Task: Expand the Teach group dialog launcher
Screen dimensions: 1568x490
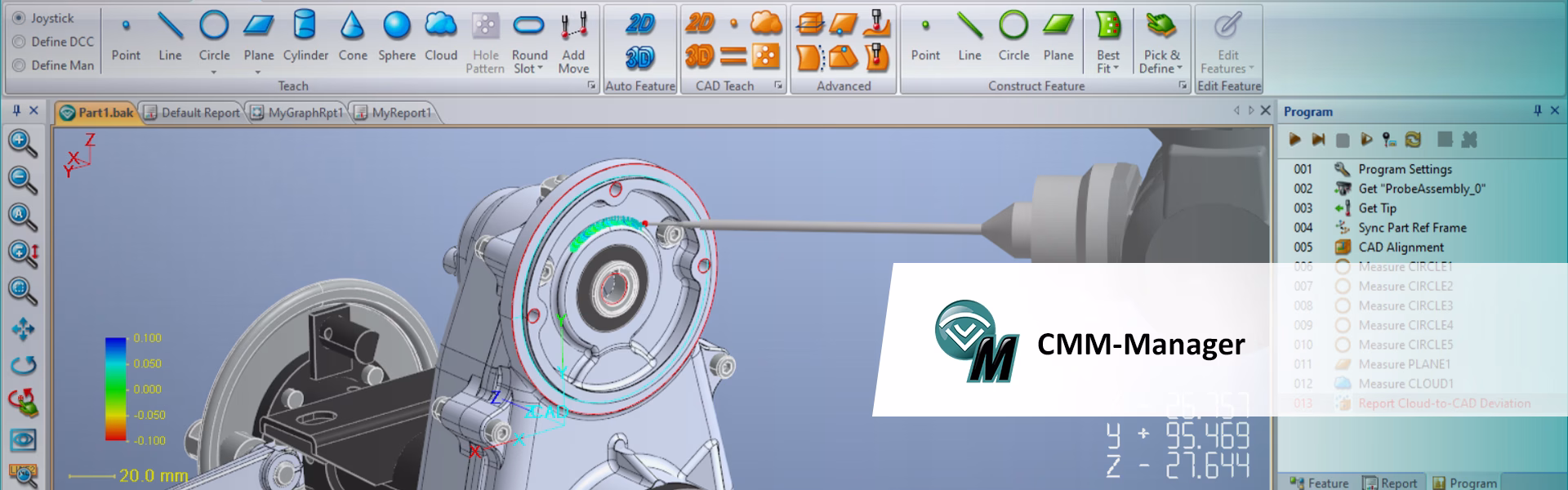Action: 591,86
